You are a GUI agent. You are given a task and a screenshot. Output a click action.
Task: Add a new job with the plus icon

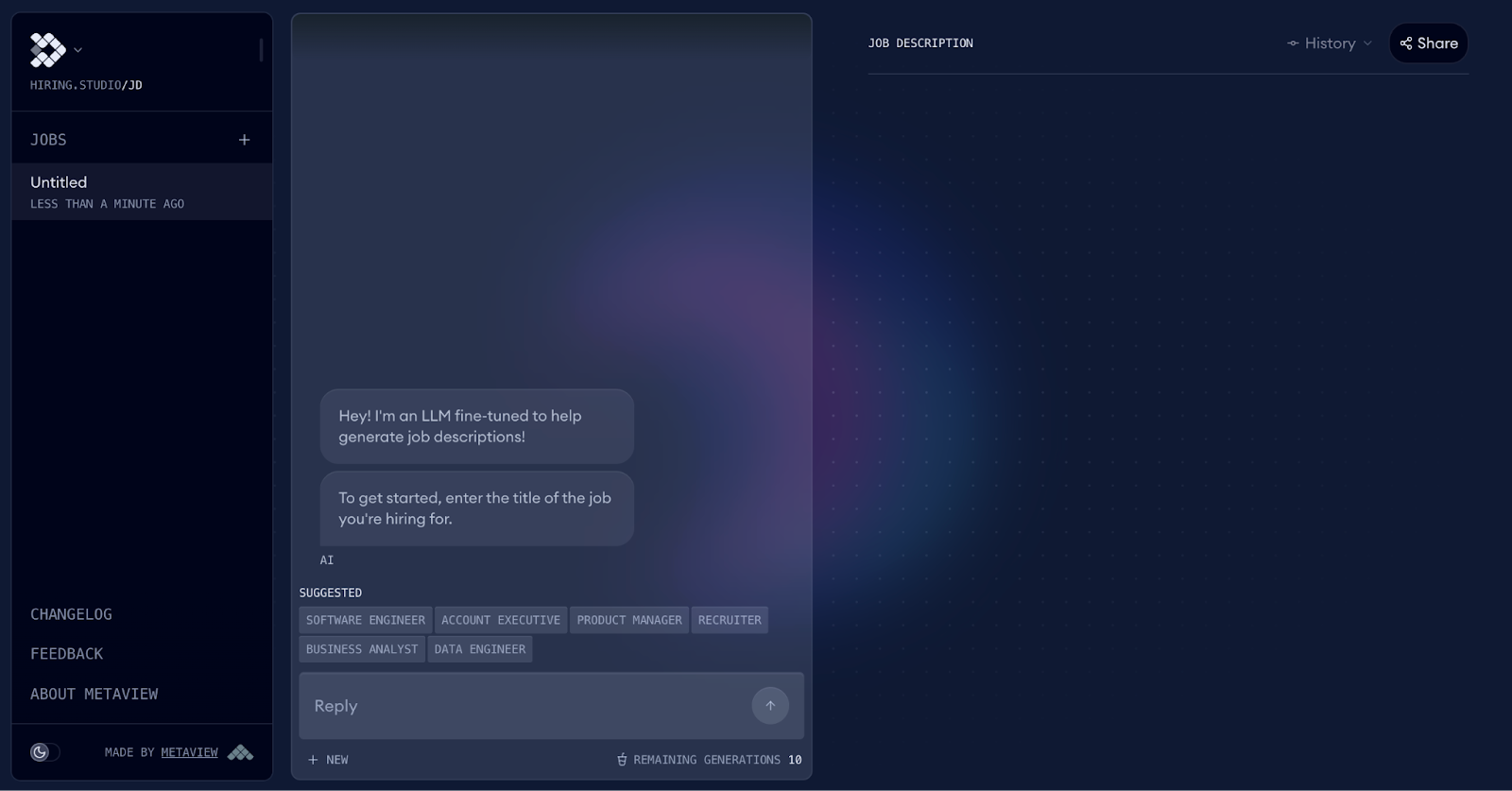coord(244,140)
